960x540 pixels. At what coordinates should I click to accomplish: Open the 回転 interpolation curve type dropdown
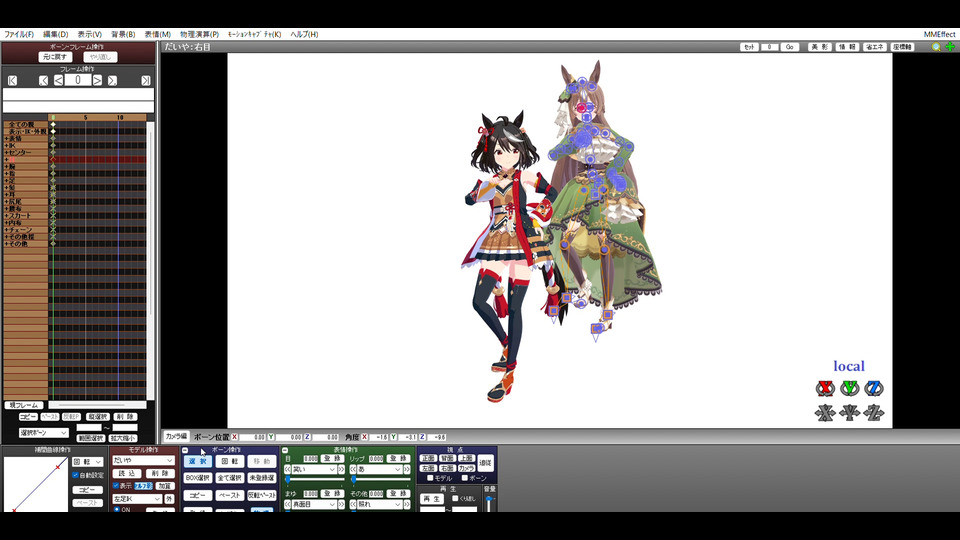[88, 462]
